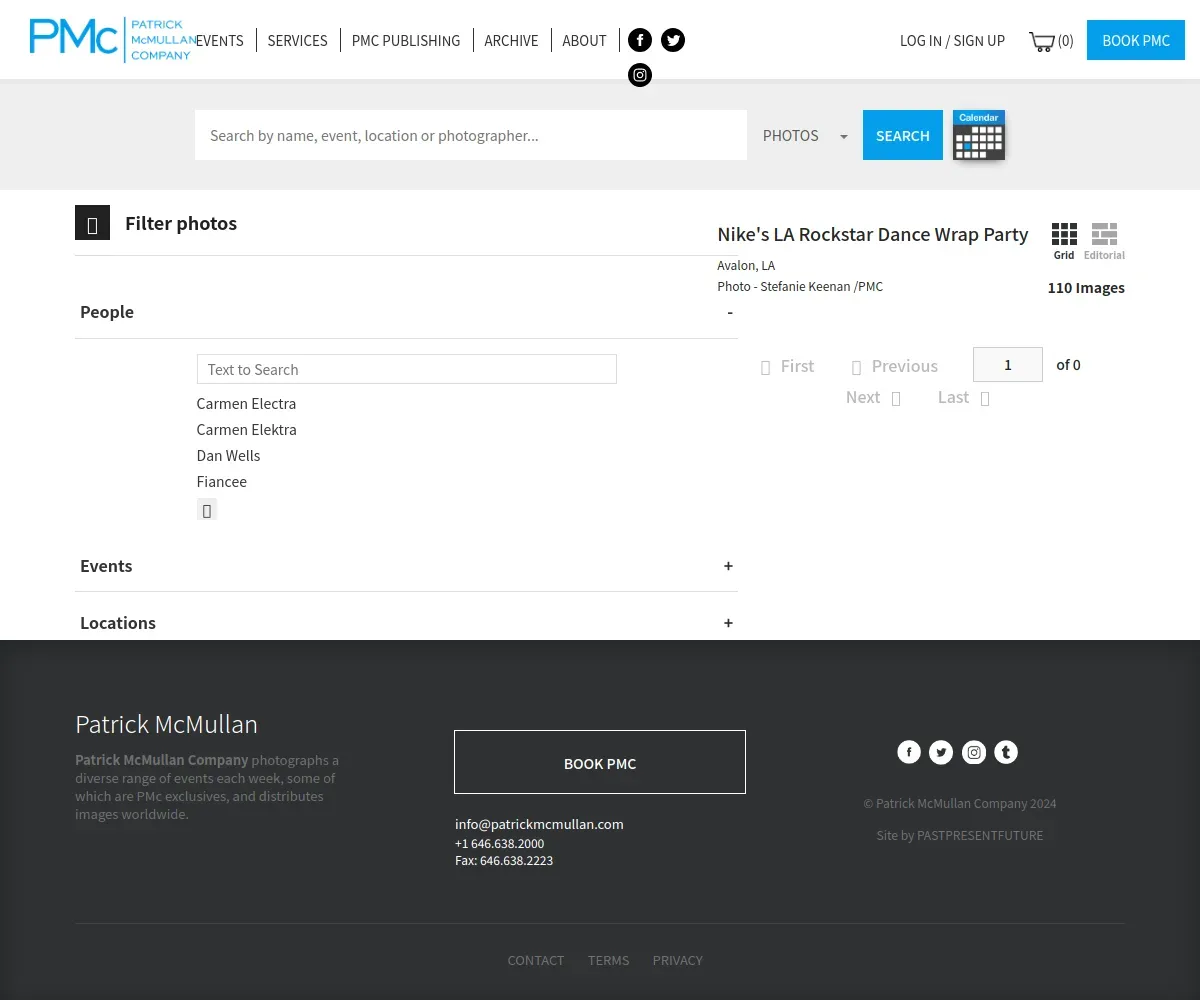The width and height of the screenshot is (1200, 1000).
Task: Switch to Editorial view
Action: coord(1104,241)
